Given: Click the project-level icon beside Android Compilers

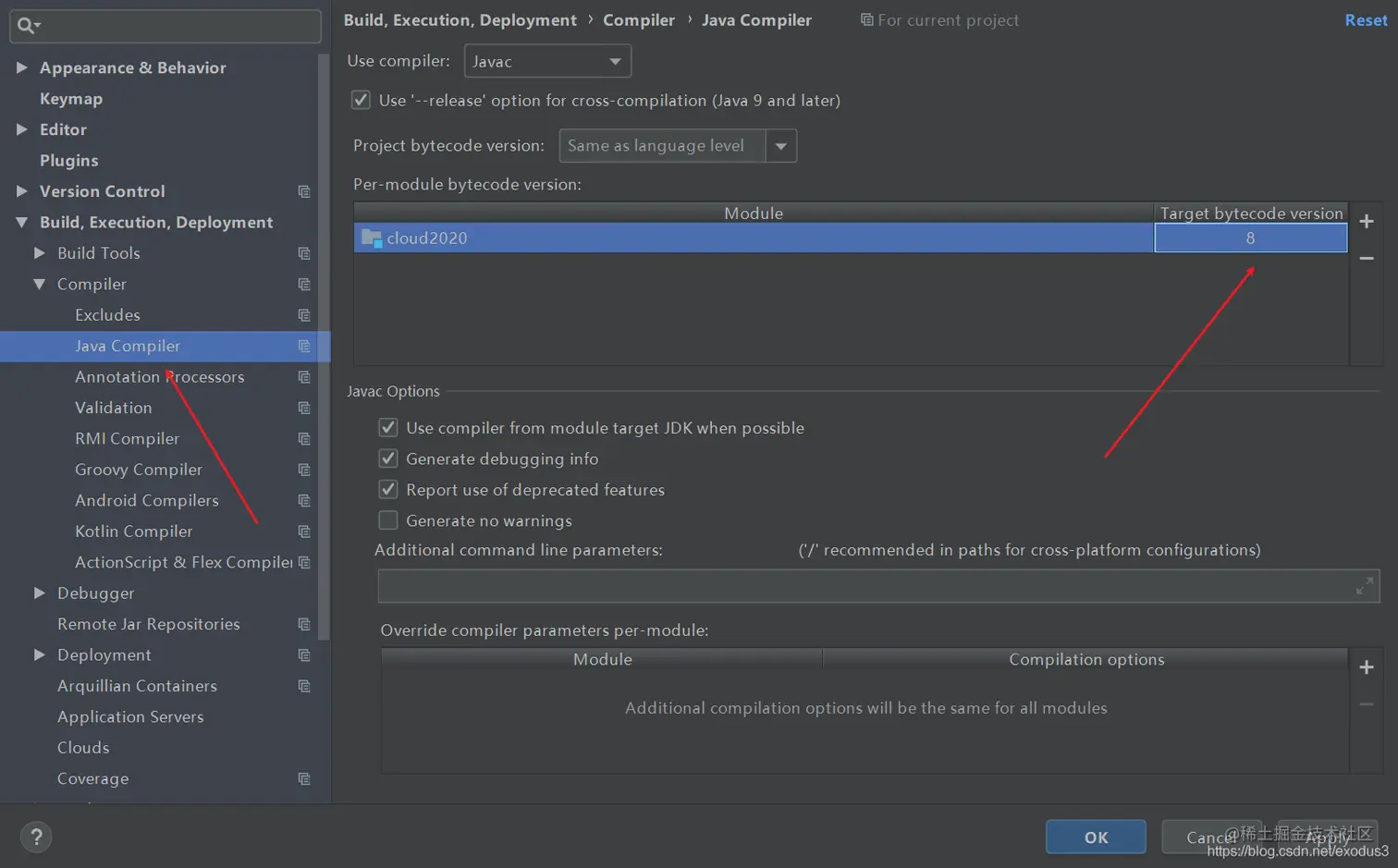Looking at the screenshot, I should pyautogui.click(x=303, y=500).
